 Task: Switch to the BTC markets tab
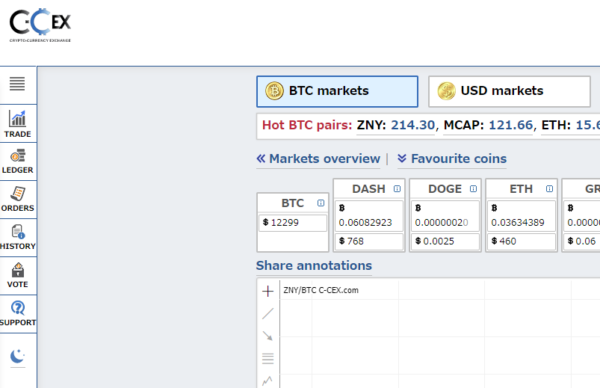pos(337,91)
